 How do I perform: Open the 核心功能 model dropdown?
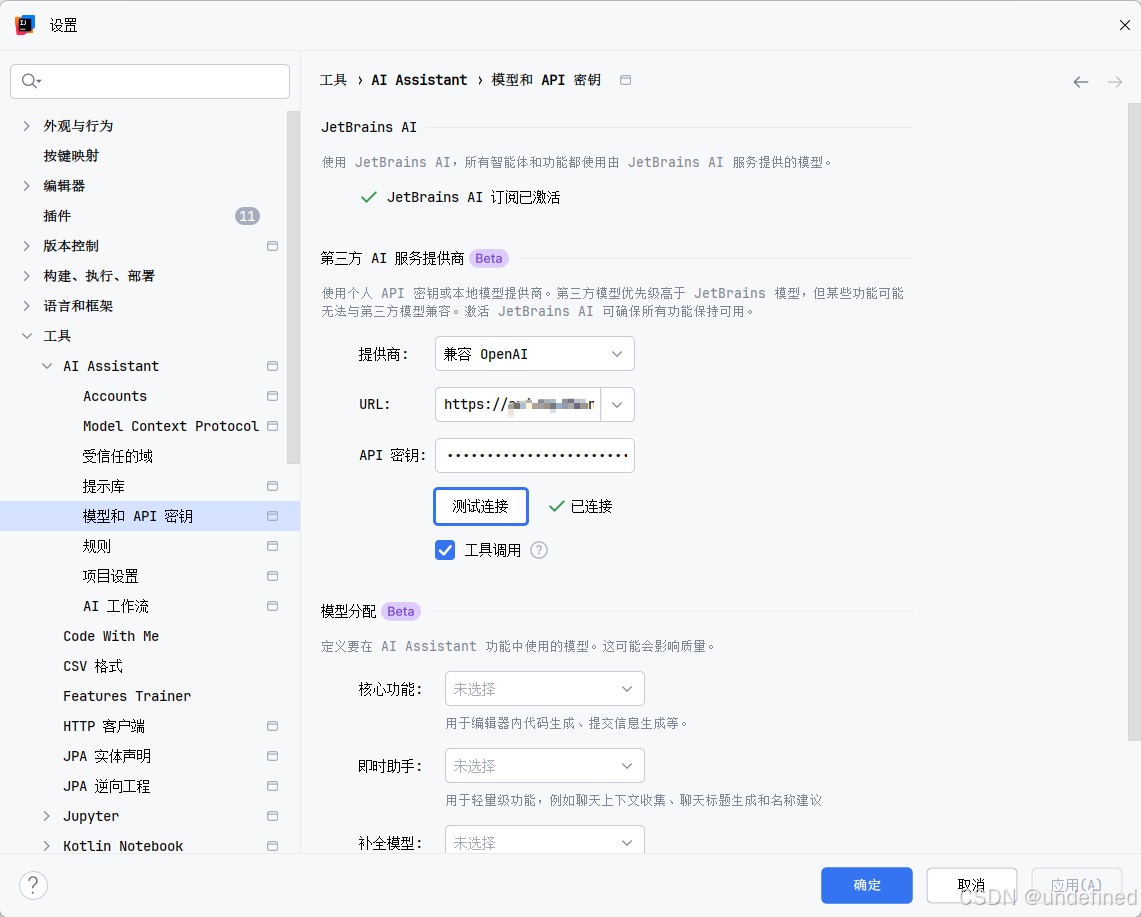pyautogui.click(x=544, y=688)
